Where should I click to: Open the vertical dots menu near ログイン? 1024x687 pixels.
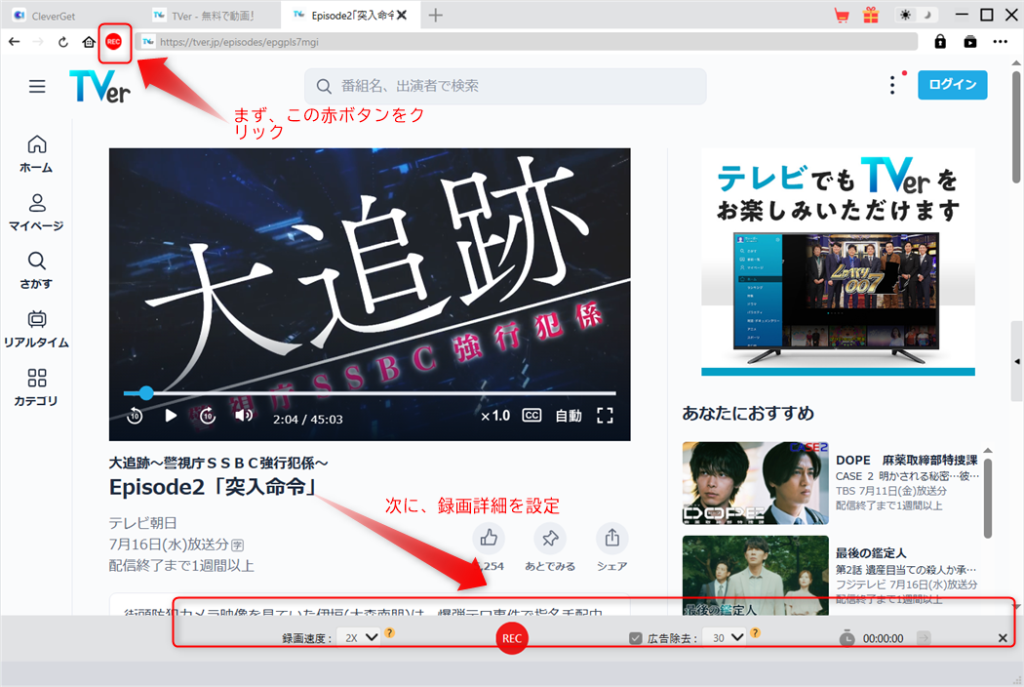pos(892,85)
